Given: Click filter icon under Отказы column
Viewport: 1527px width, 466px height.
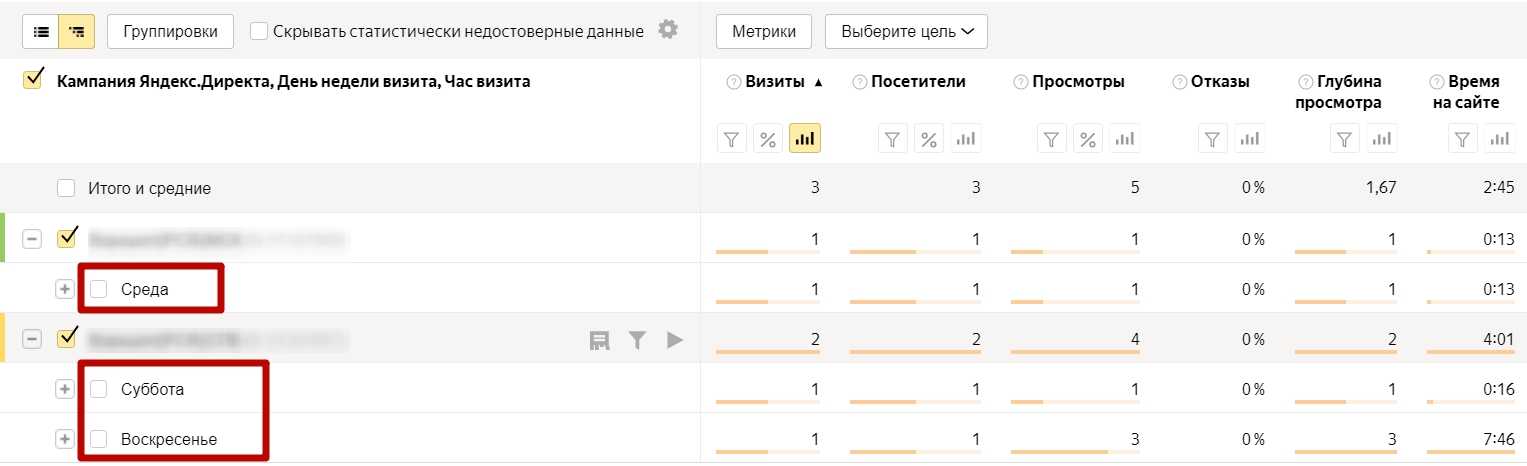Looking at the screenshot, I should pos(1212,139).
